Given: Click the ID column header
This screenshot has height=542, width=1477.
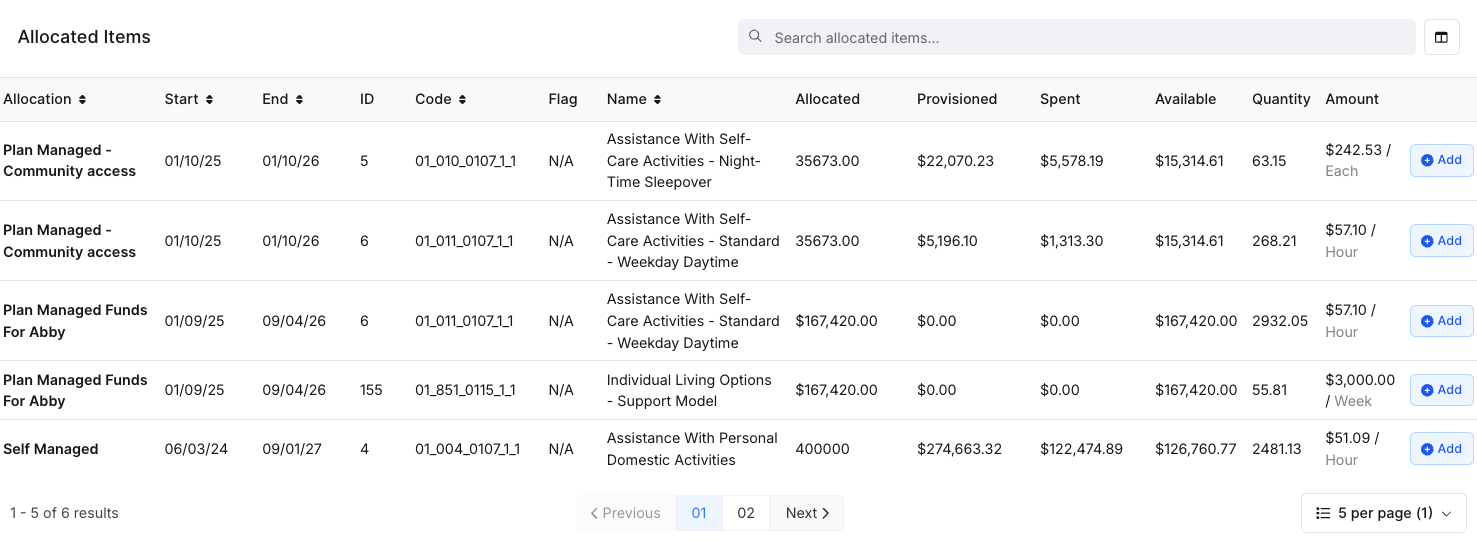Looking at the screenshot, I should 367,99.
